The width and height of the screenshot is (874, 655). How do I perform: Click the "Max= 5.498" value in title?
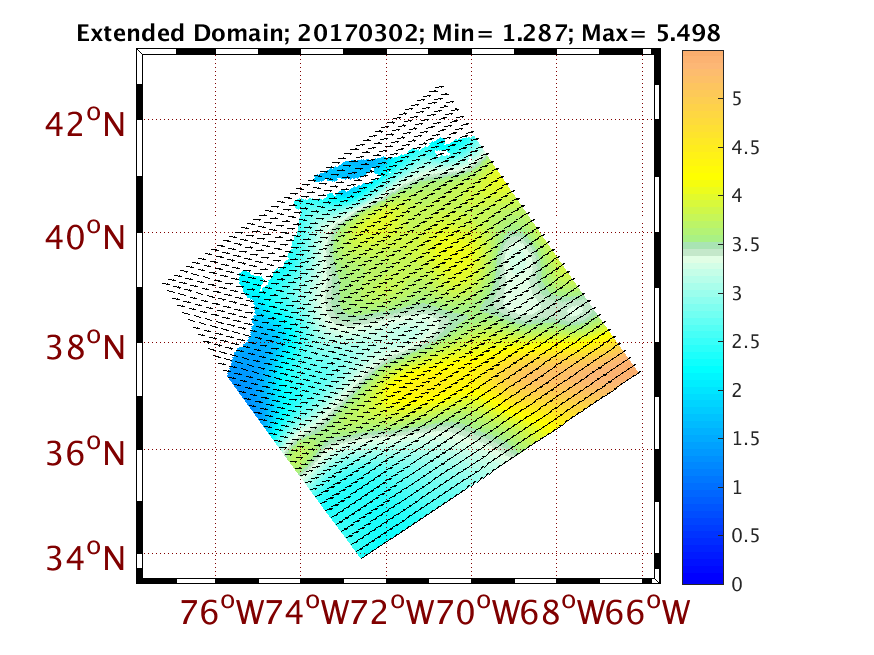tap(651, 33)
